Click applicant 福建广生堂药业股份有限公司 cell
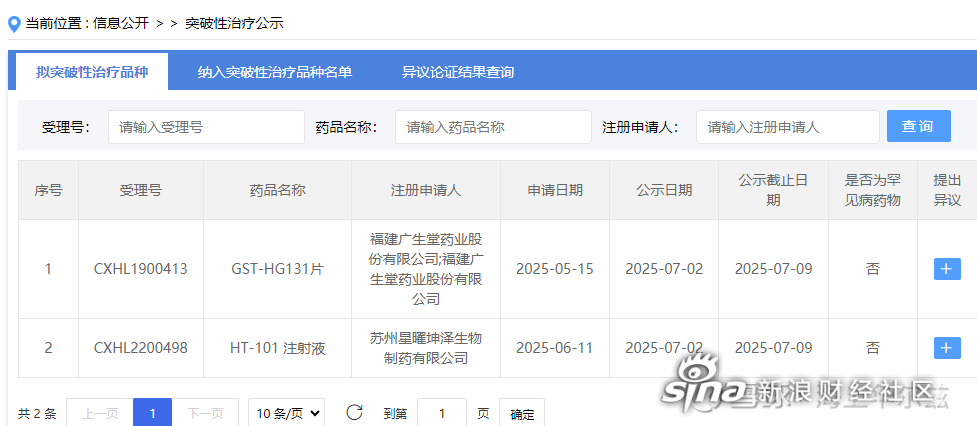This screenshot has width=977, height=426. tap(426, 269)
